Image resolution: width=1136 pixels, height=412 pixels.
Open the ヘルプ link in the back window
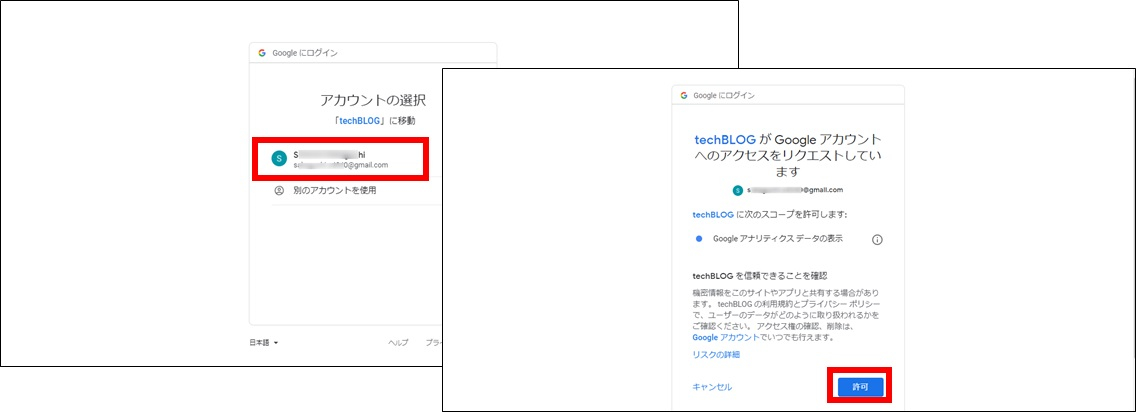point(398,342)
